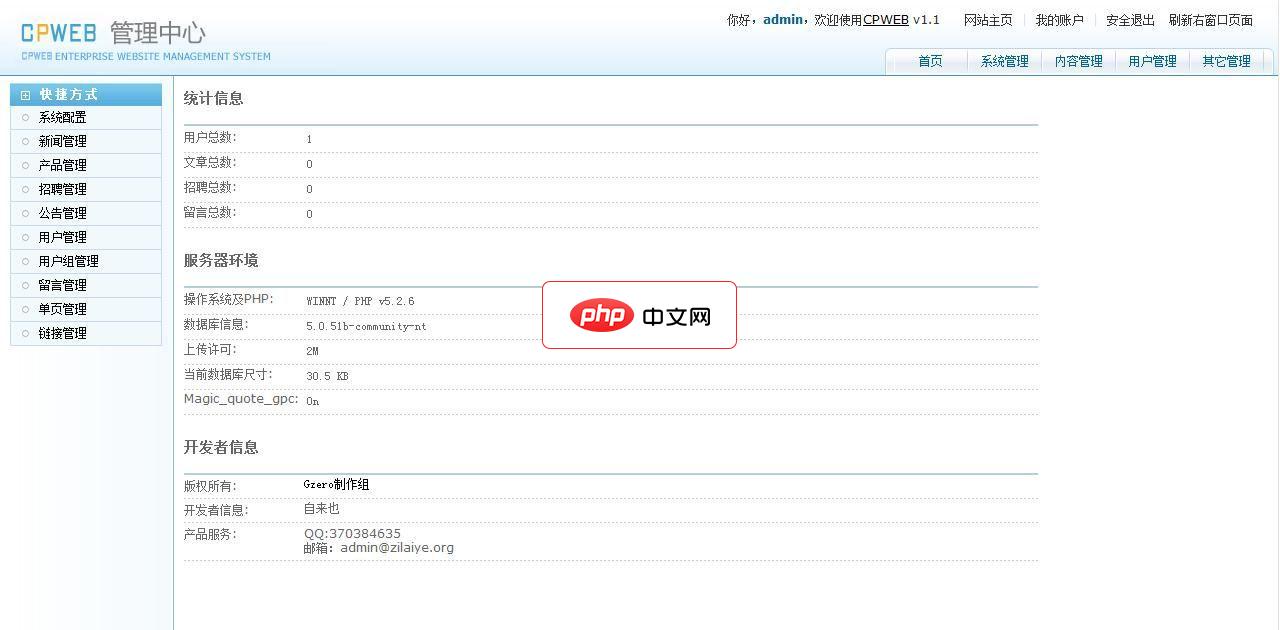Switch to the 其它管理 tab
Screen dimensions: 1280x630
coord(1226,61)
